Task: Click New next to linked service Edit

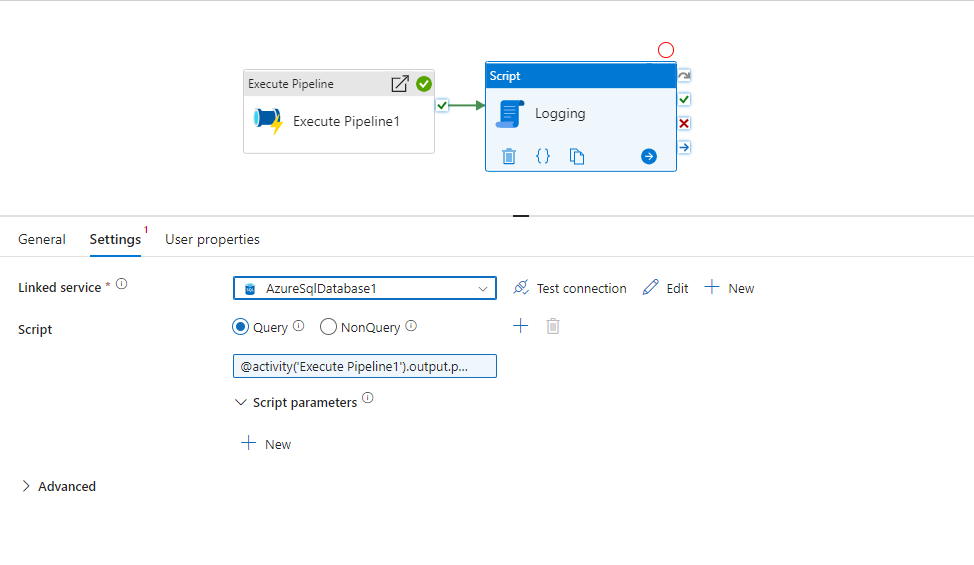Action: point(729,288)
